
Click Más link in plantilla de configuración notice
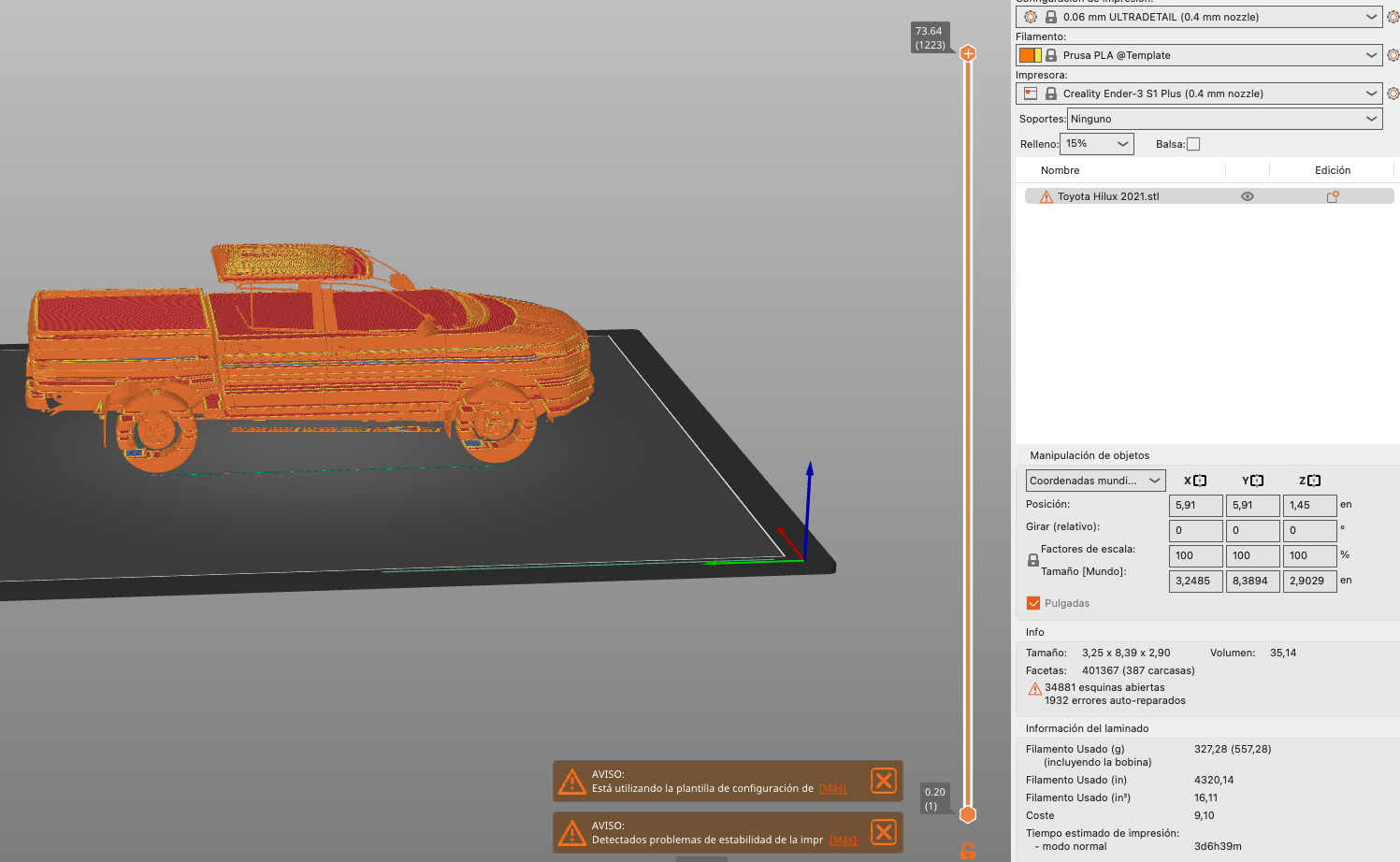[832, 789]
